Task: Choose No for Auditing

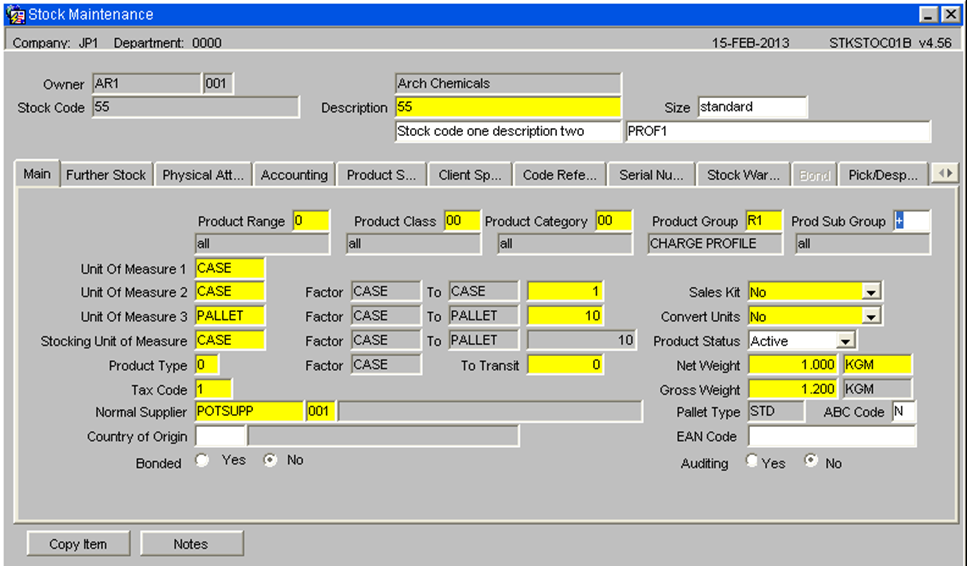Action: [x=811, y=461]
